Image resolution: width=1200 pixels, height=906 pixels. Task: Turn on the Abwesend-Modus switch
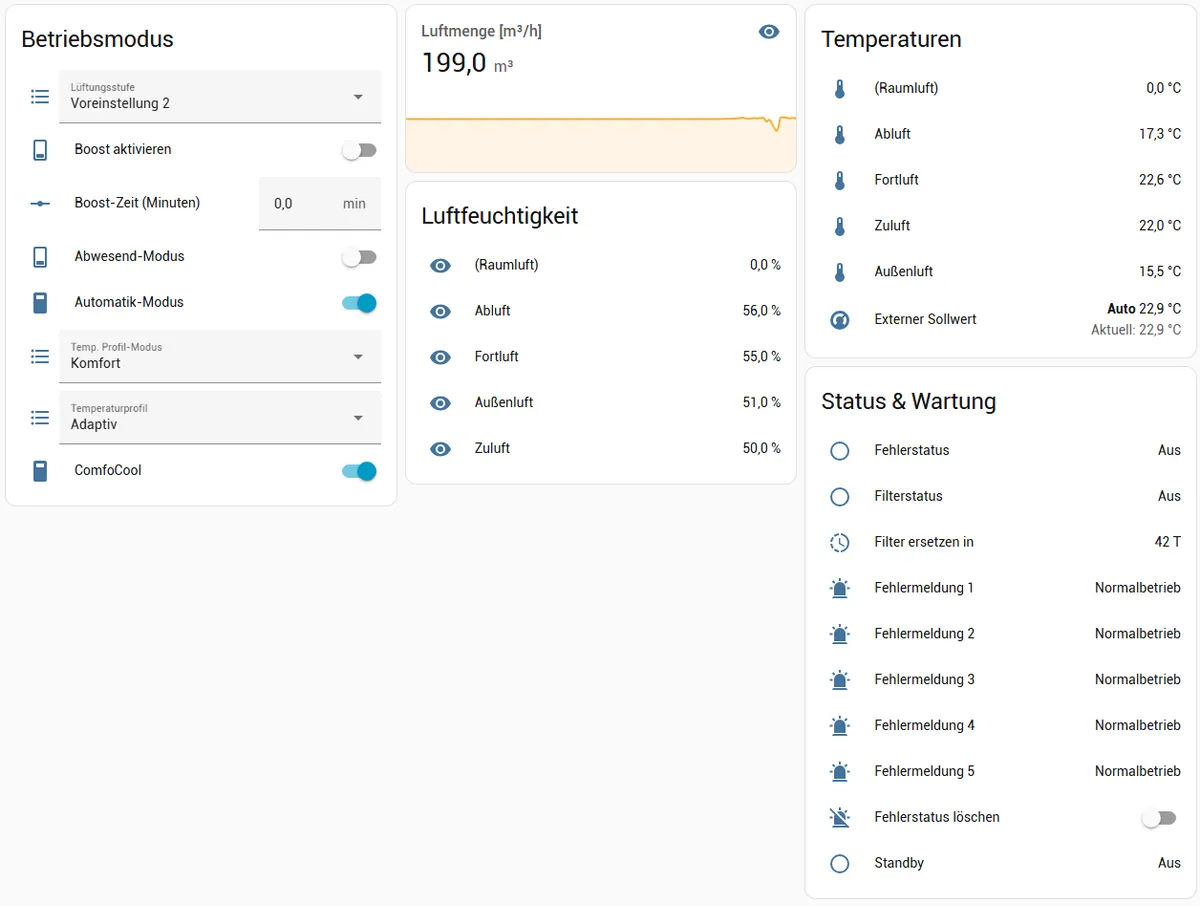tap(359, 257)
